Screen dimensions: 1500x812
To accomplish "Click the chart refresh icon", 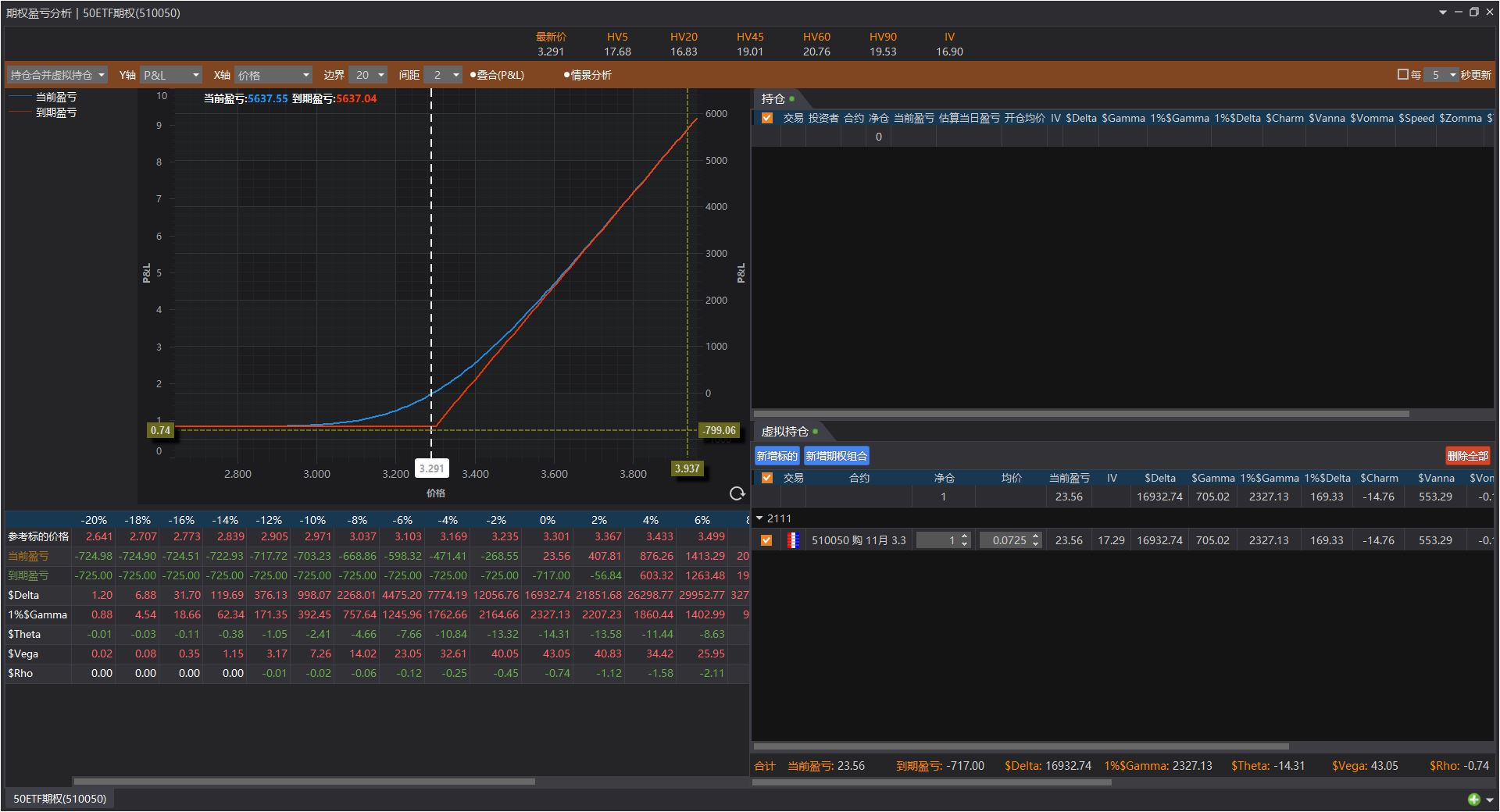I will [x=737, y=493].
